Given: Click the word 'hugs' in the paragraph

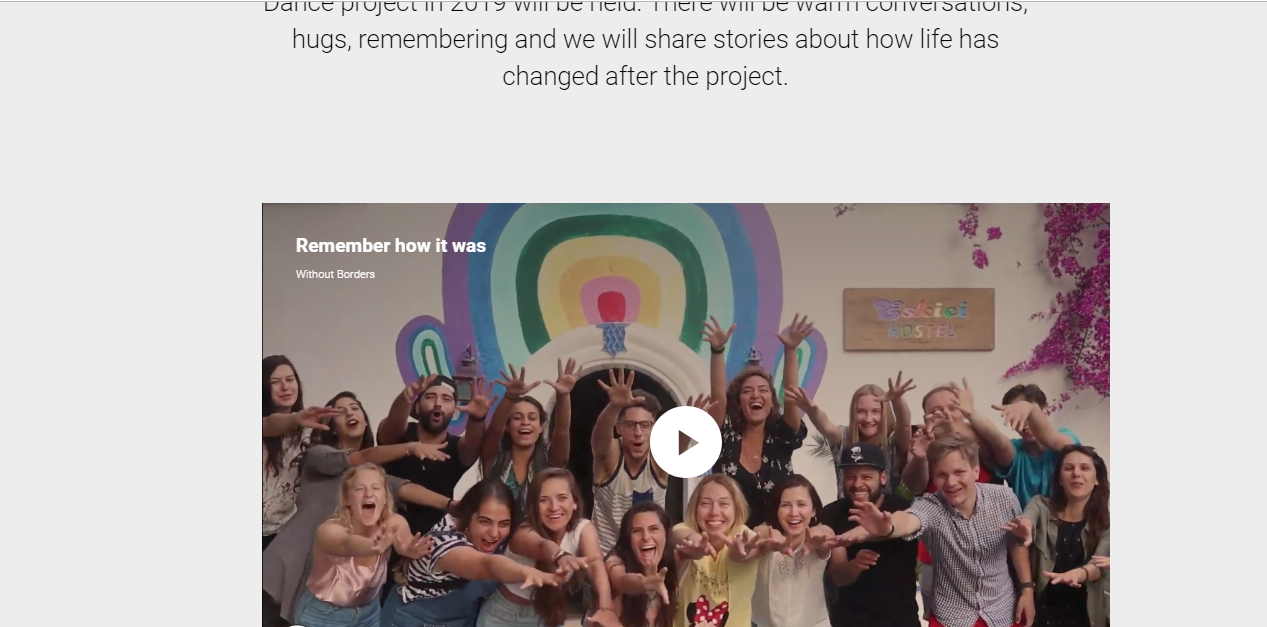Looking at the screenshot, I should coord(319,40).
